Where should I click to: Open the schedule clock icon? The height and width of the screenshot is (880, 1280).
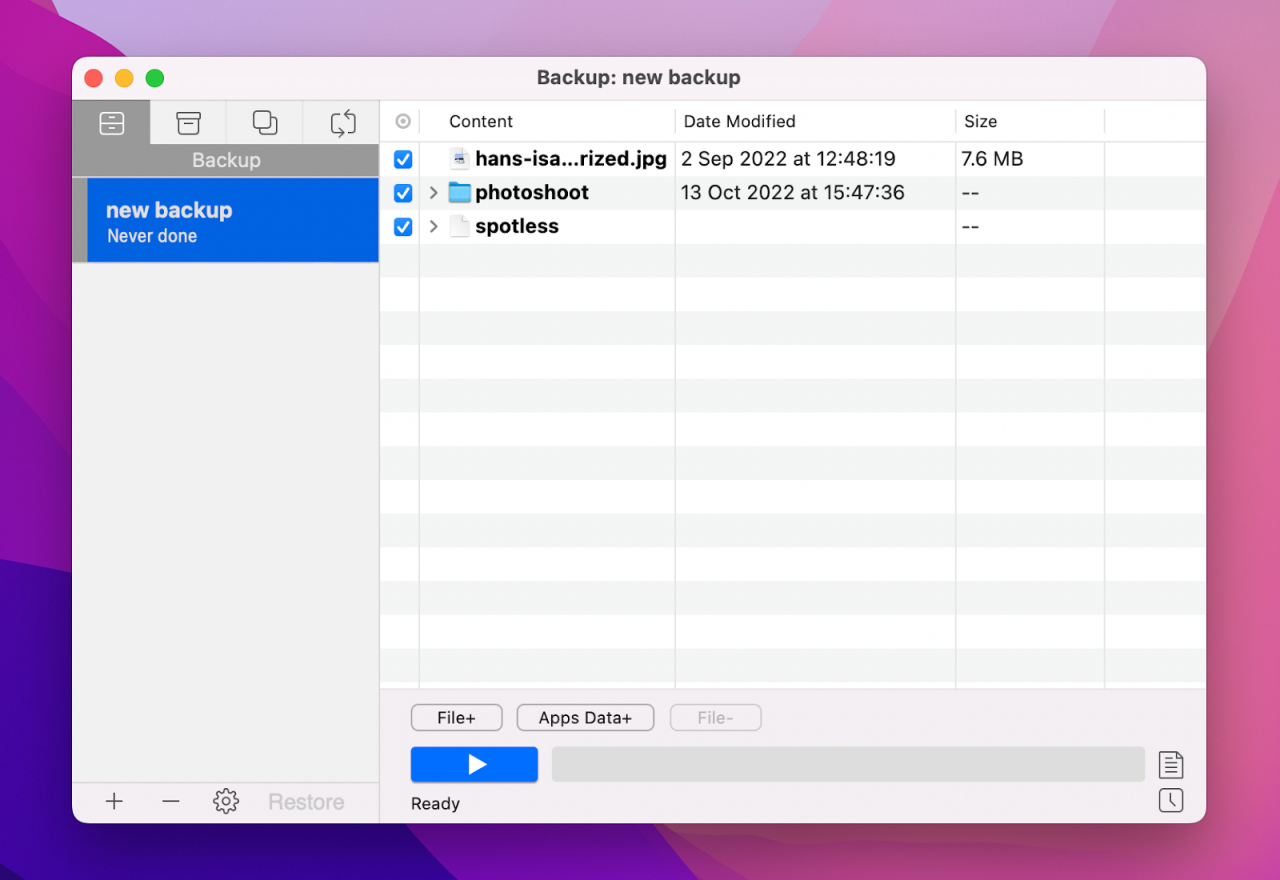1171,800
